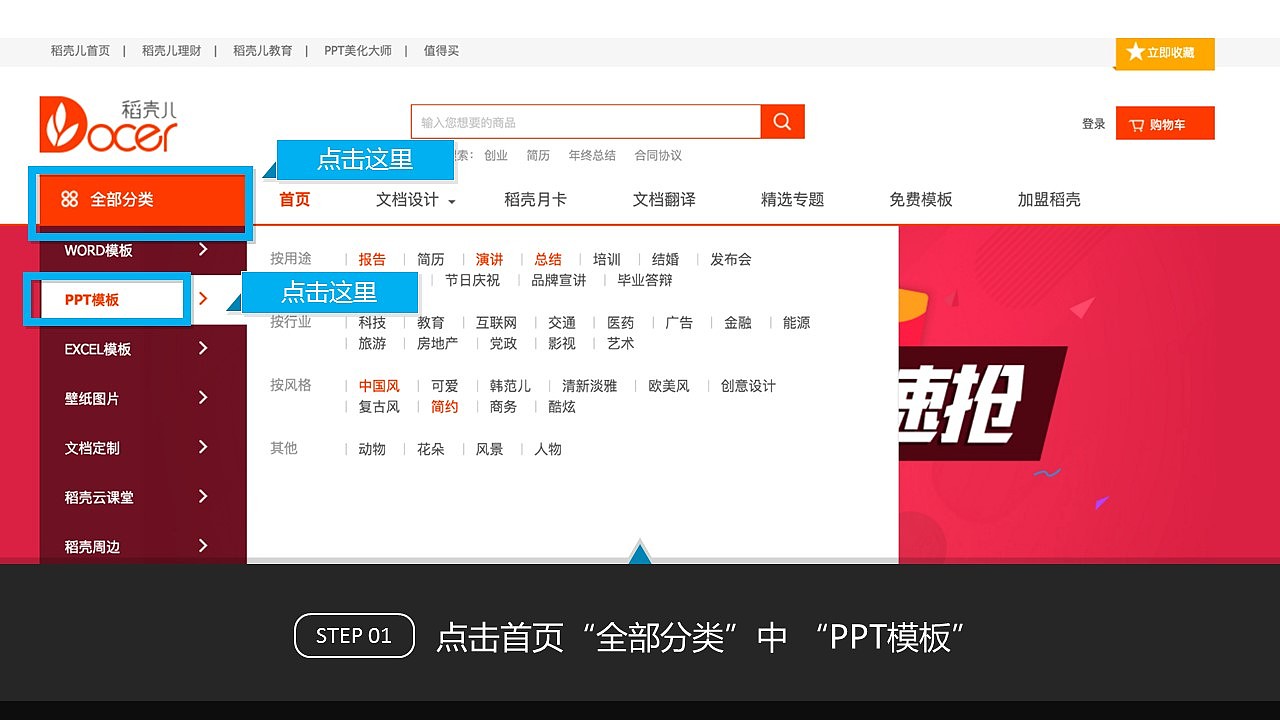Screen dimensions: 1280x720
Task: Click the 登录 login link
Action: 1092,123
